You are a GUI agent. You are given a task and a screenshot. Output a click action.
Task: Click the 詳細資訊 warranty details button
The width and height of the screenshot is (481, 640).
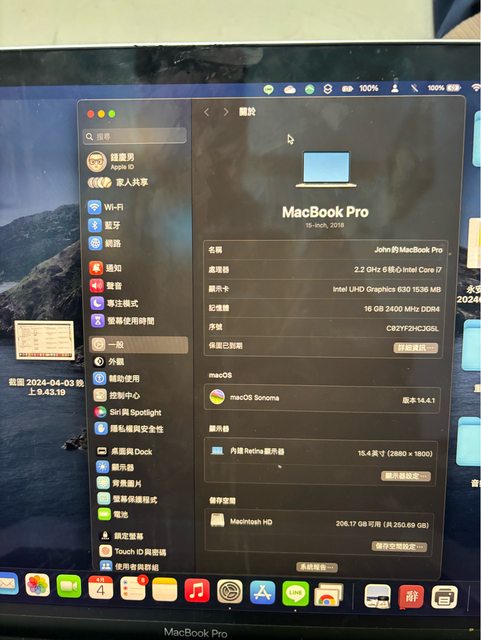(416, 347)
